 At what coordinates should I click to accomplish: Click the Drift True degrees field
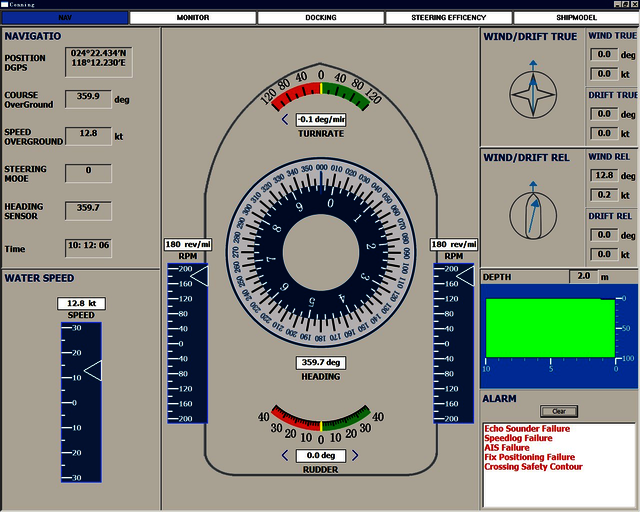tap(604, 114)
